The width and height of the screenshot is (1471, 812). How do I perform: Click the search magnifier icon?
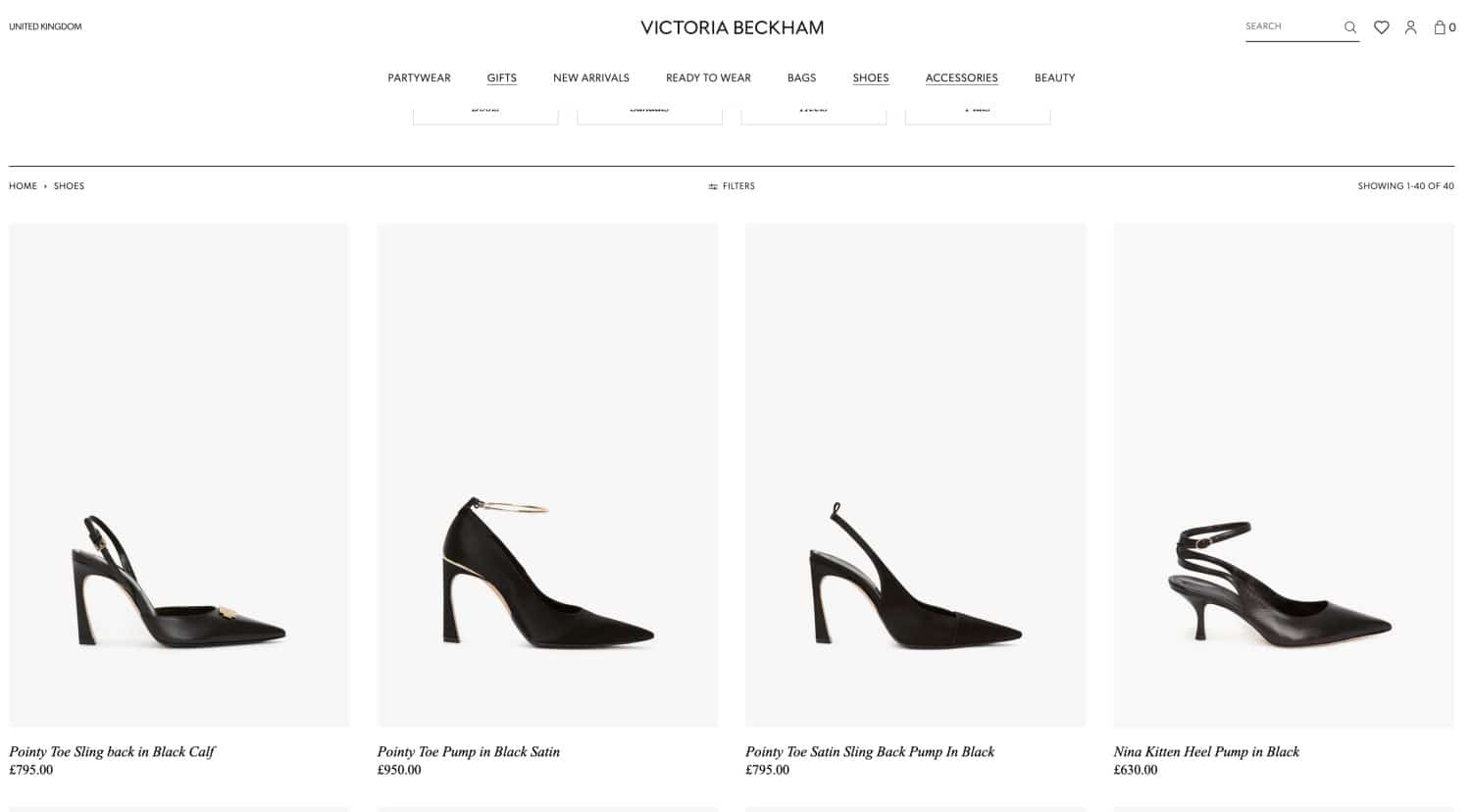pos(1350,27)
